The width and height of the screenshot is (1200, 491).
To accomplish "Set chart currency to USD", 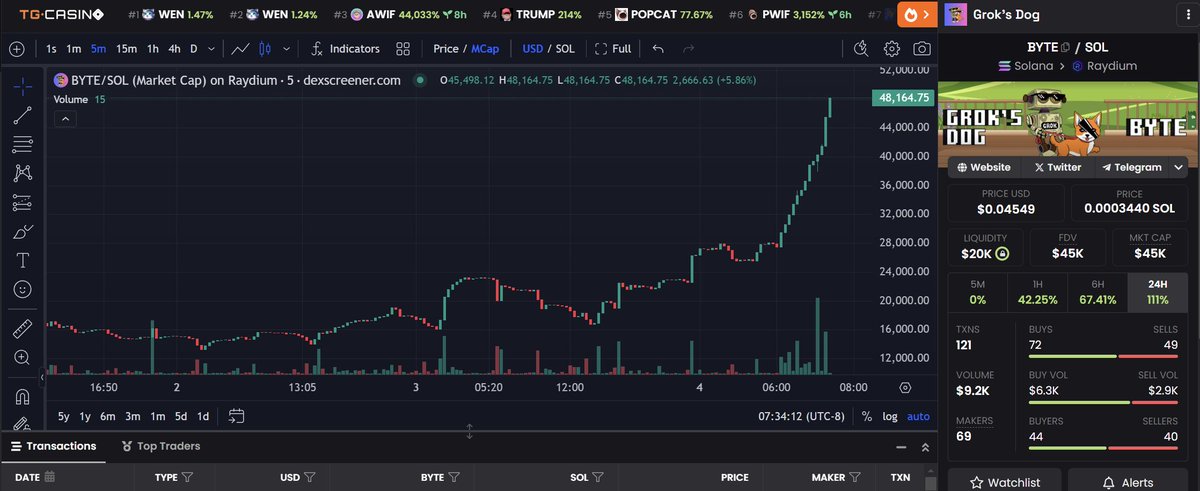I will tap(533, 48).
